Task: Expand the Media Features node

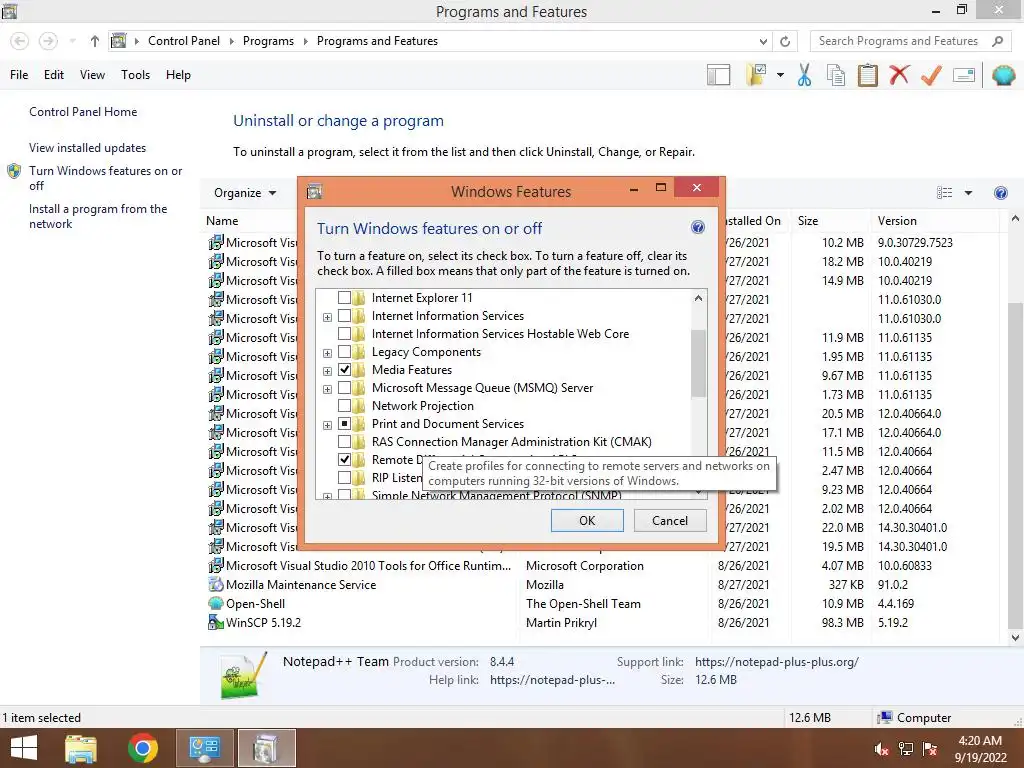Action: click(327, 371)
